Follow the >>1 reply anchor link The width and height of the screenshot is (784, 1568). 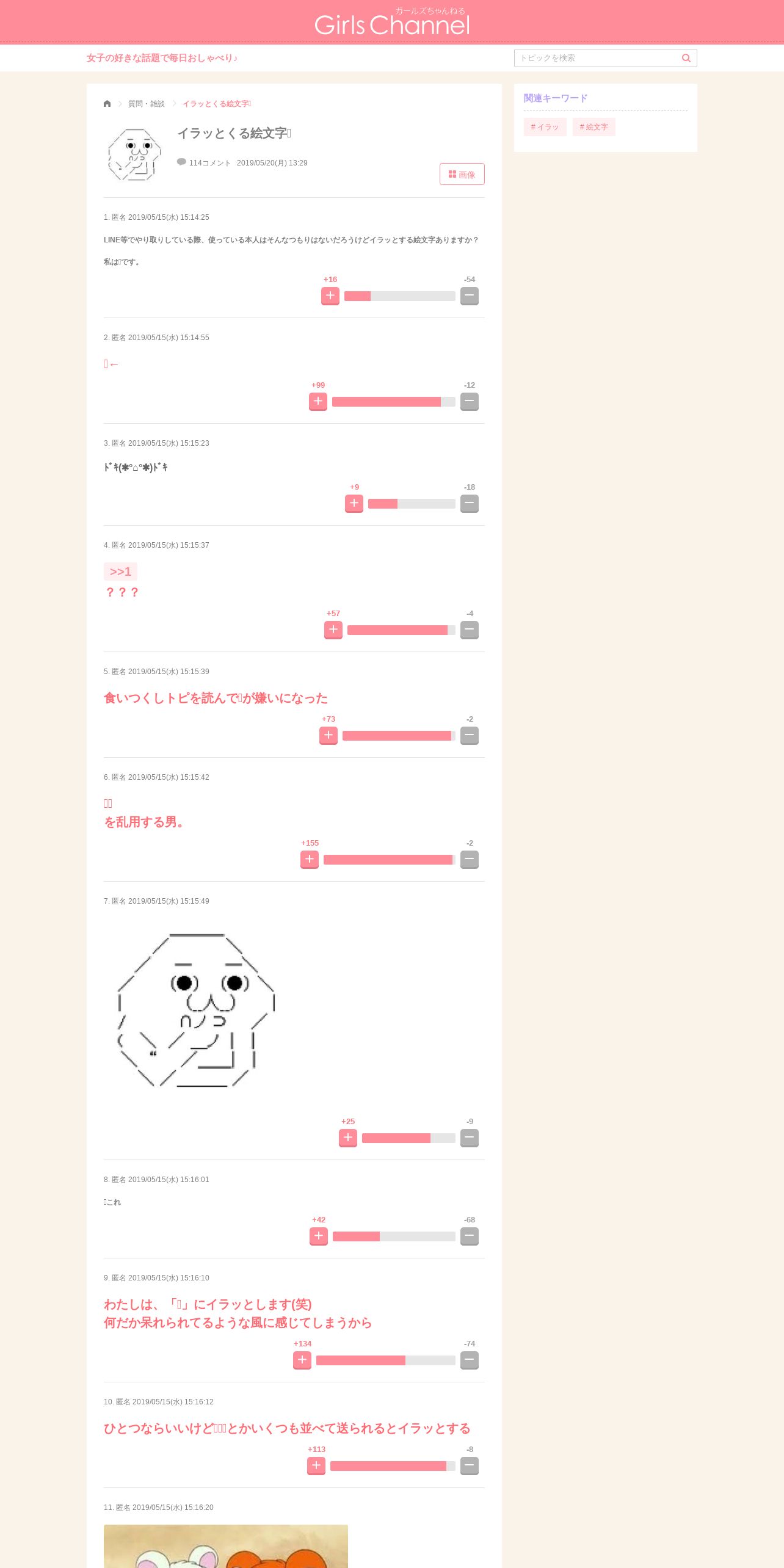120,572
